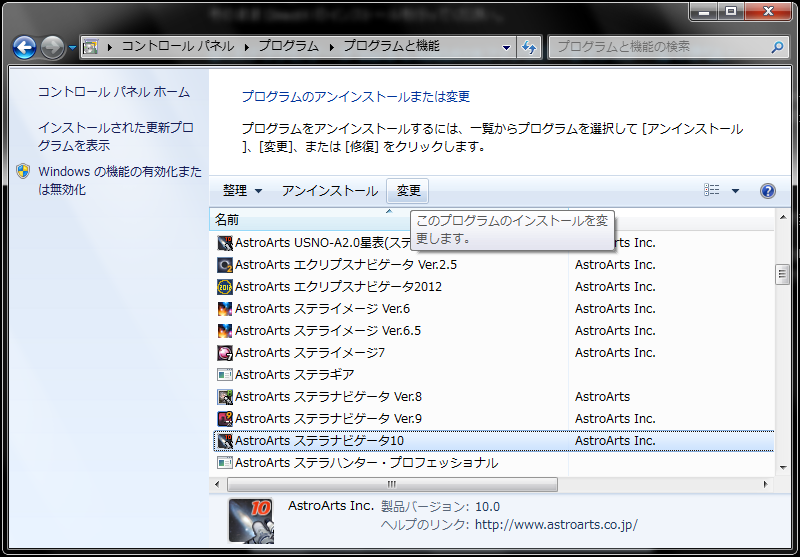
Task: Select ステラナビゲータ10 list icon
Action: [225, 440]
